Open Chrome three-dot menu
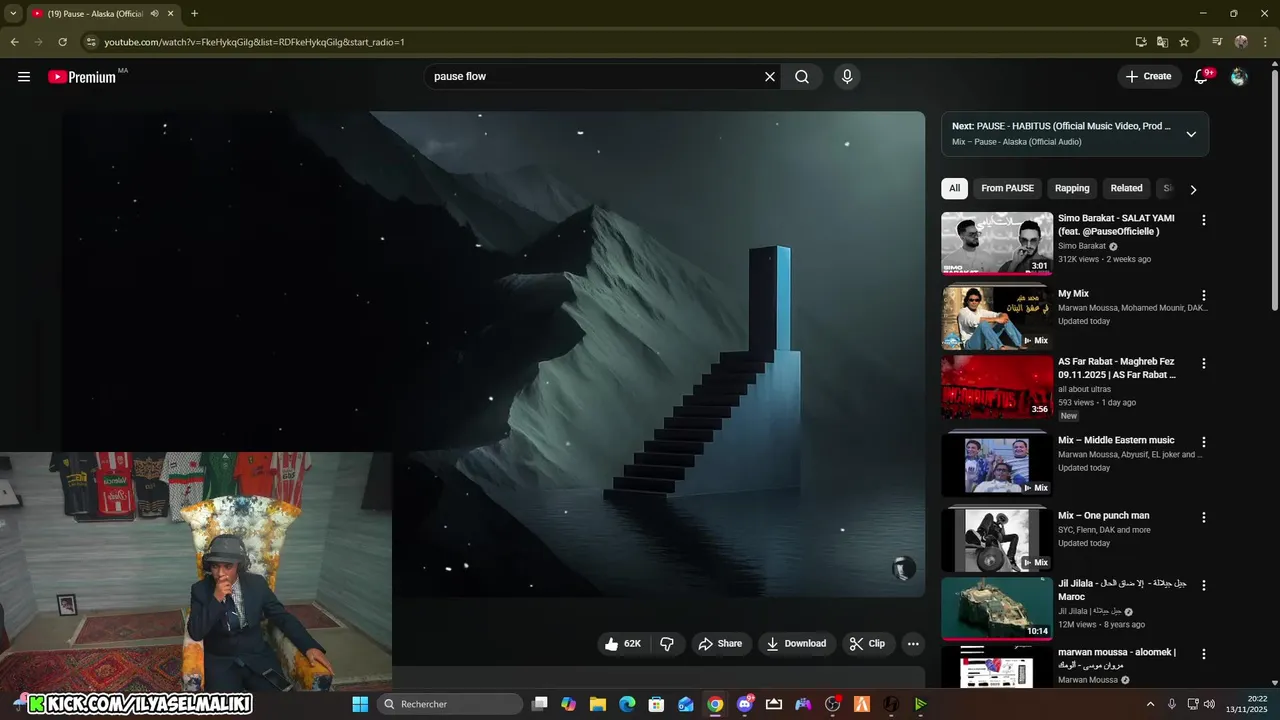This screenshot has height=720, width=1280. click(x=1264, y=42)
